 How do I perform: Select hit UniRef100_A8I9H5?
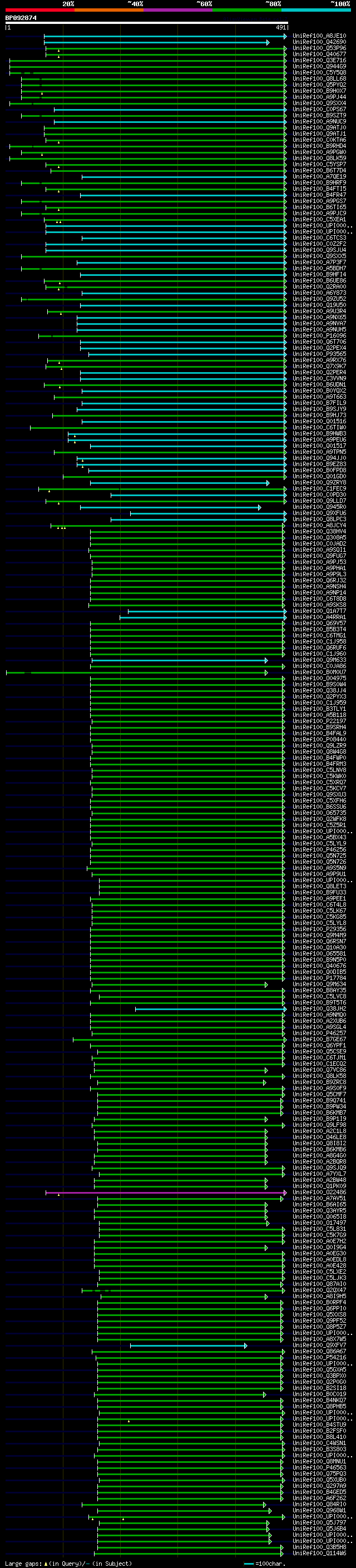point(319,1297)
